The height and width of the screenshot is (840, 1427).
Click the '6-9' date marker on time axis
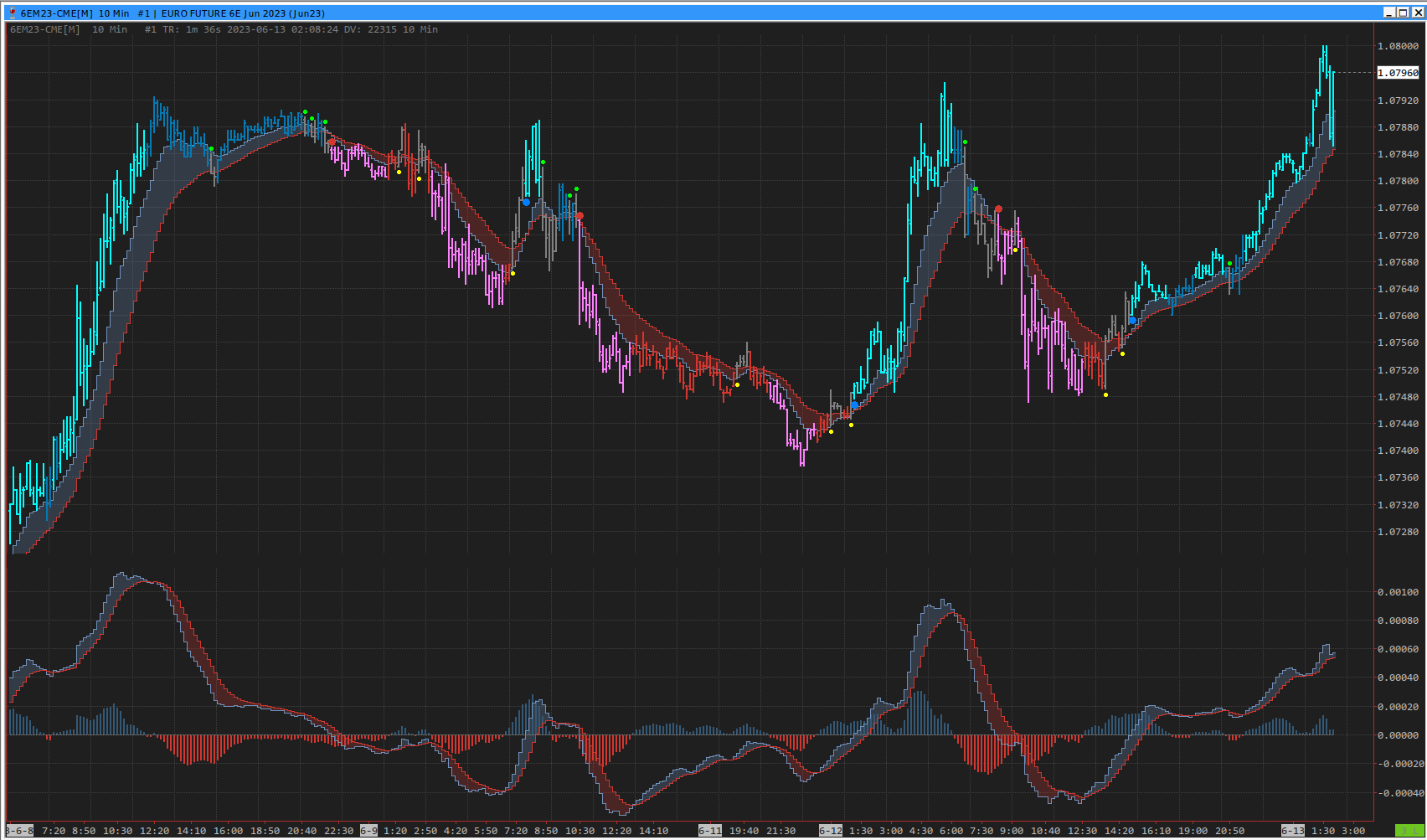pyautogui.click(x=368, y=831)
